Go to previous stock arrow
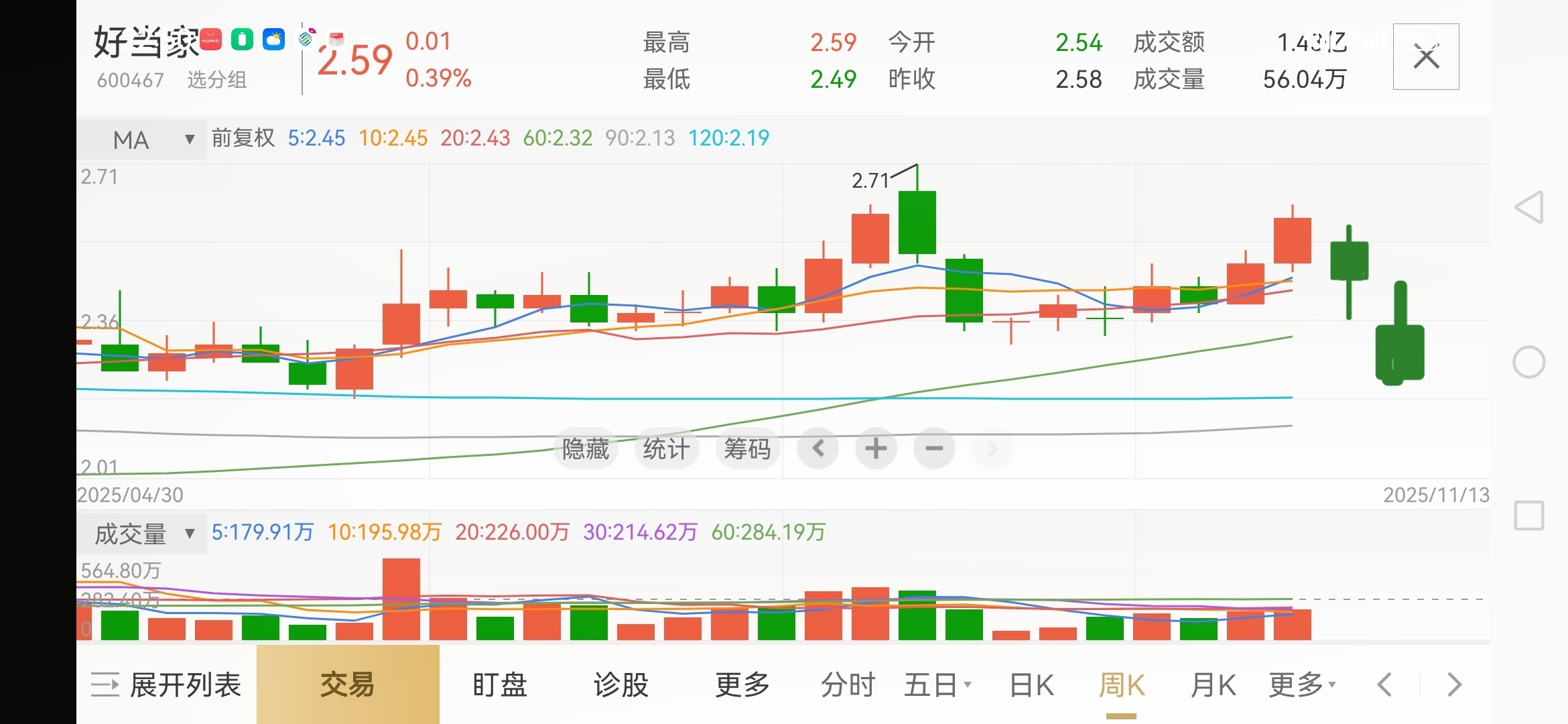 pos(1385,685)
